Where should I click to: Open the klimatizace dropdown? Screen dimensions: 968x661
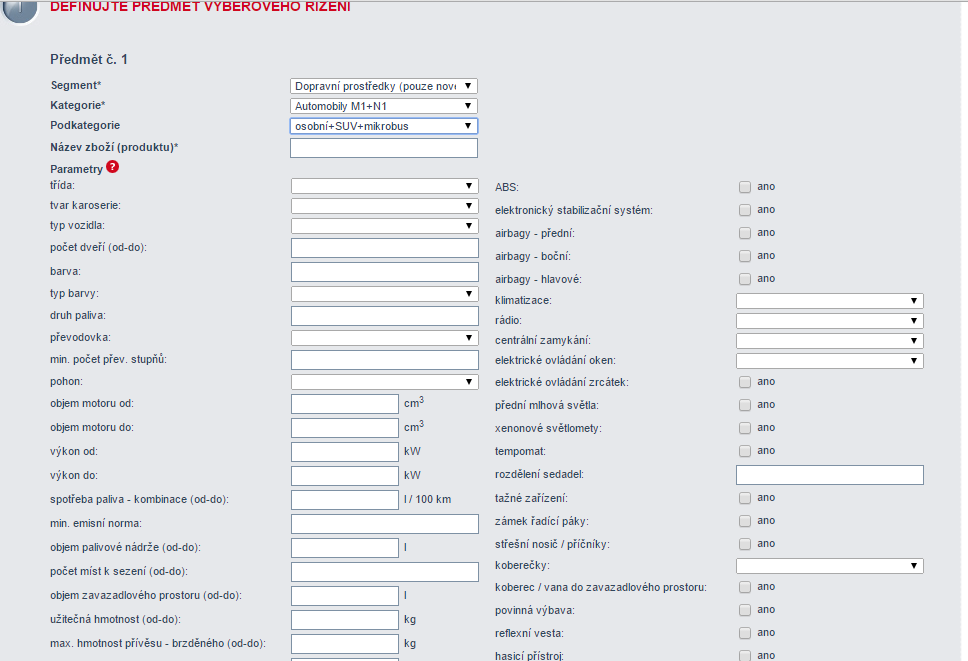point(830,301)
